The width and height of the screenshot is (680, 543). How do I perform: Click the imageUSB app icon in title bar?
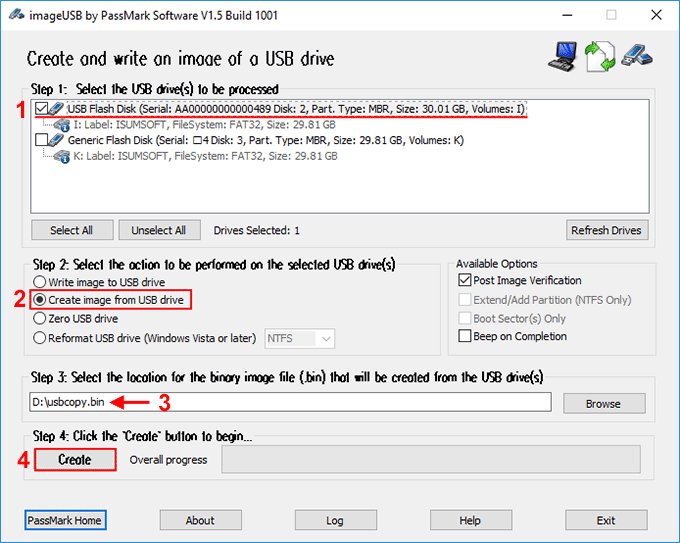point(16,15)
